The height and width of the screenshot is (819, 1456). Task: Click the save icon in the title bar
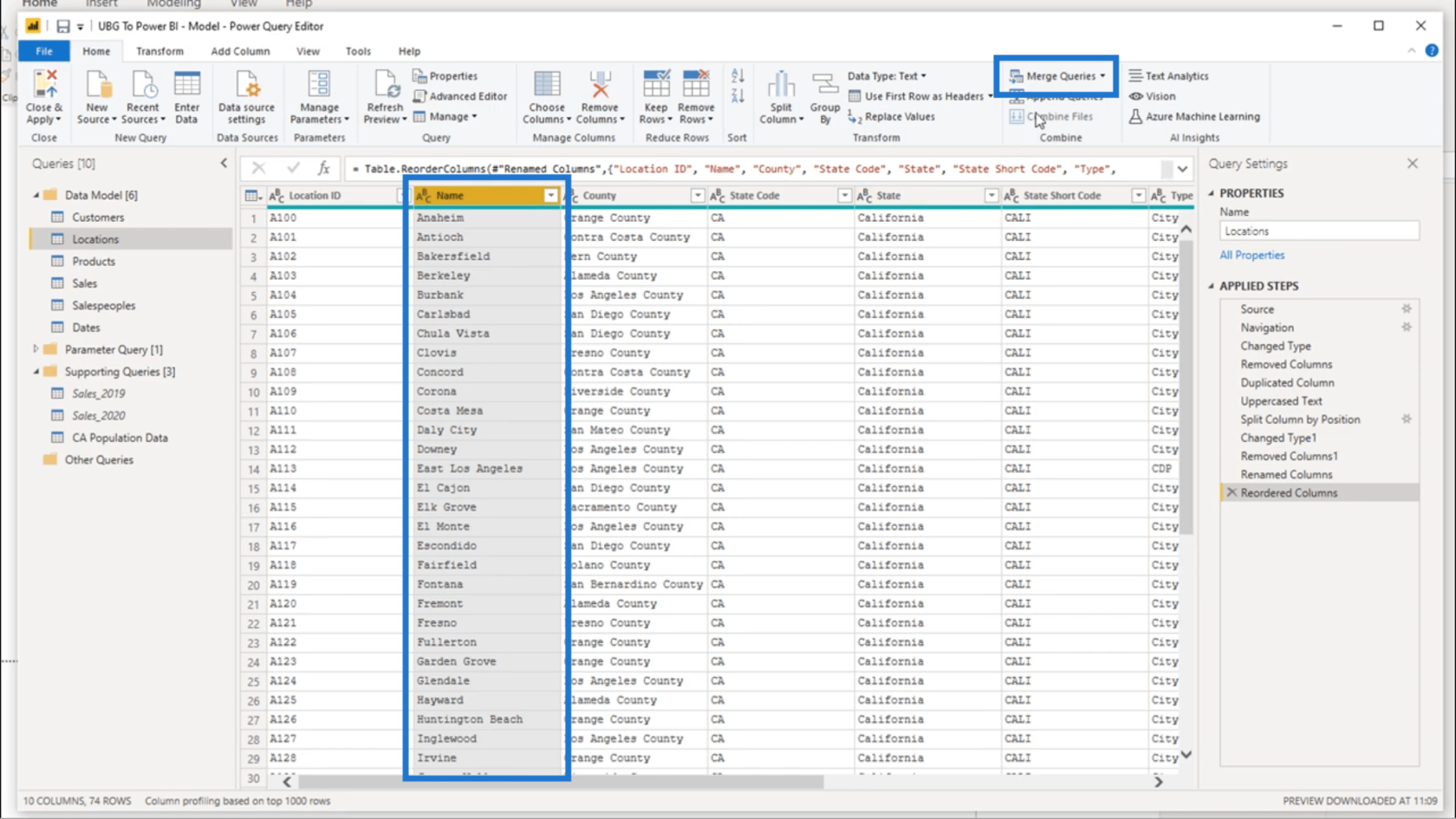click(62, 26)
